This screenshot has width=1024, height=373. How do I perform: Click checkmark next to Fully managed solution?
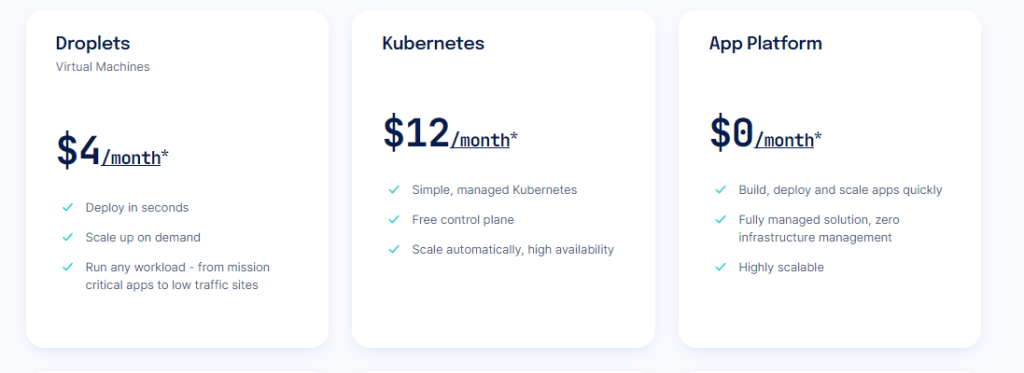pyautogui.click(x=720, y=219)
